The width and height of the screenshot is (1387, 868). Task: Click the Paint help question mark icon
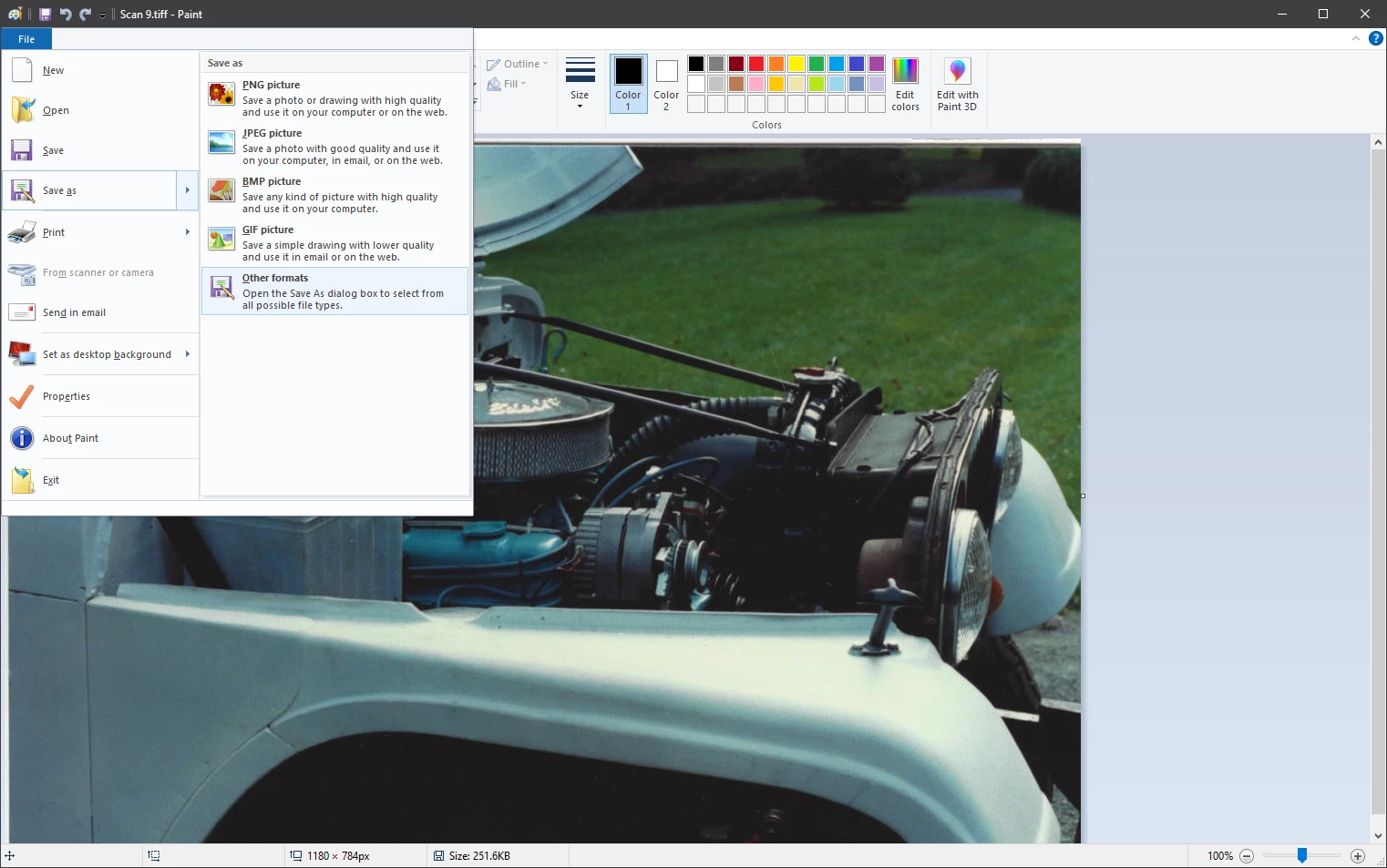tap(1376, 38)
